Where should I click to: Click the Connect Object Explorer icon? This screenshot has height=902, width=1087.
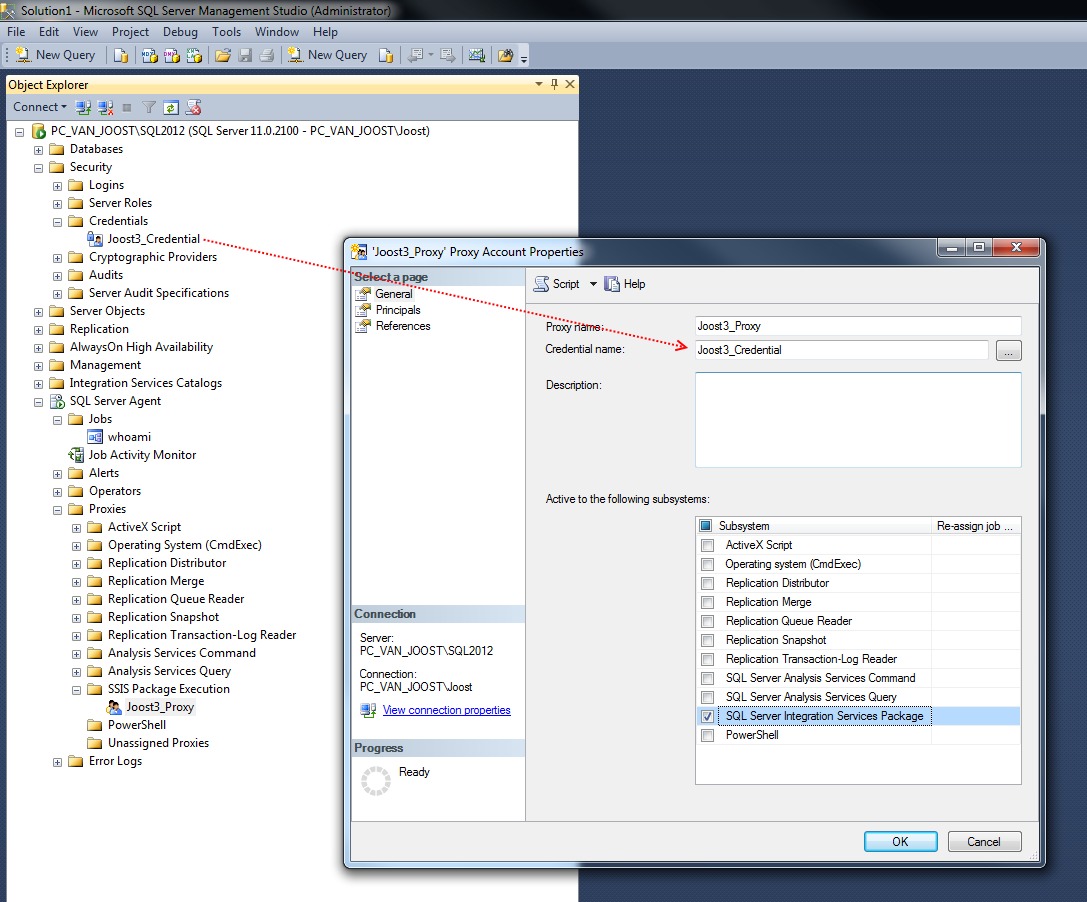(83, 107)
